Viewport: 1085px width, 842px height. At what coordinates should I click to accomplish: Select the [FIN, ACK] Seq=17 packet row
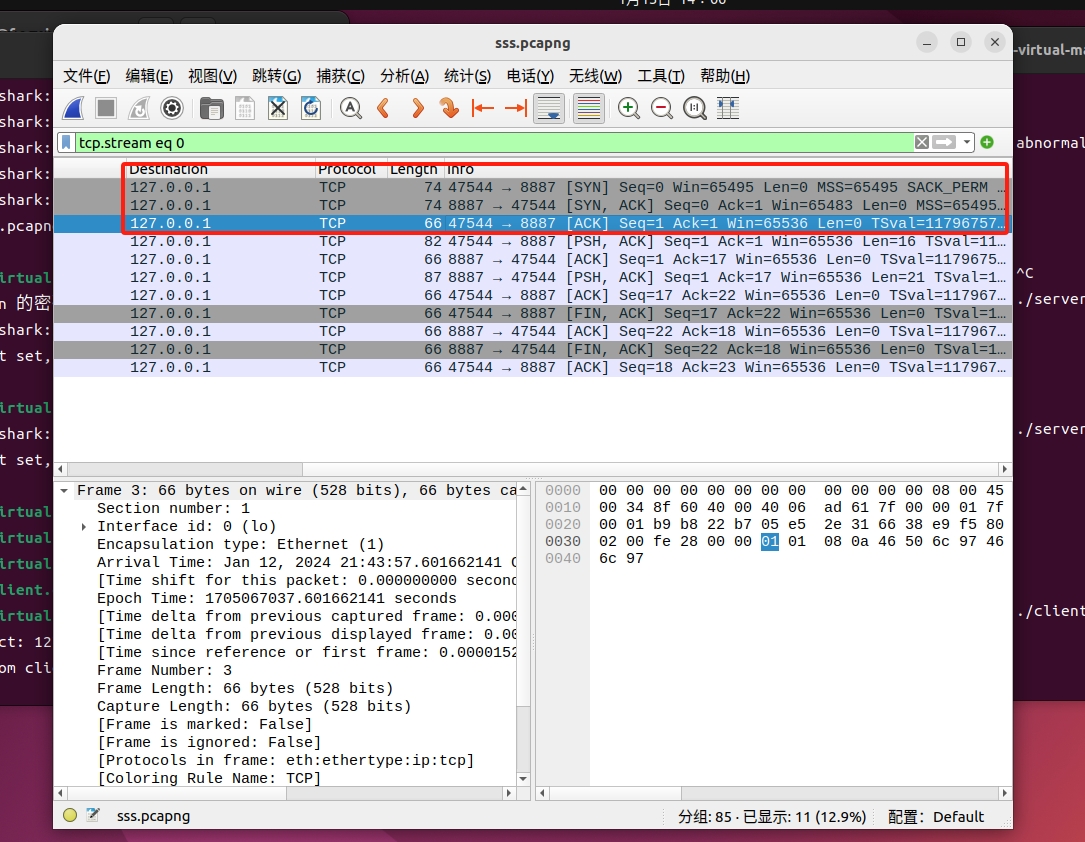(533, 313)
